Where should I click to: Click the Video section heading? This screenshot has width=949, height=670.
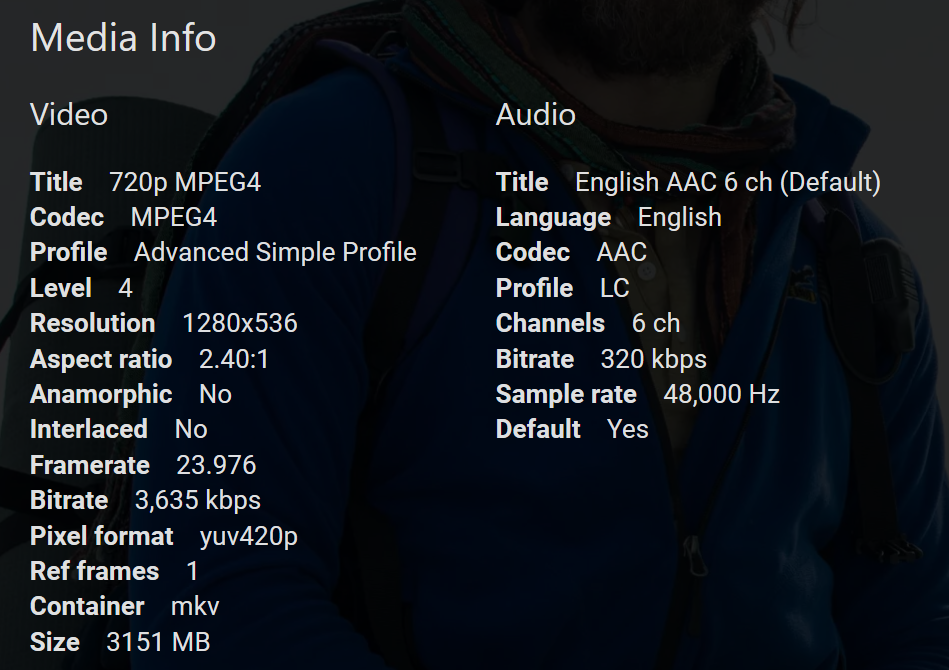click(69, 115)
